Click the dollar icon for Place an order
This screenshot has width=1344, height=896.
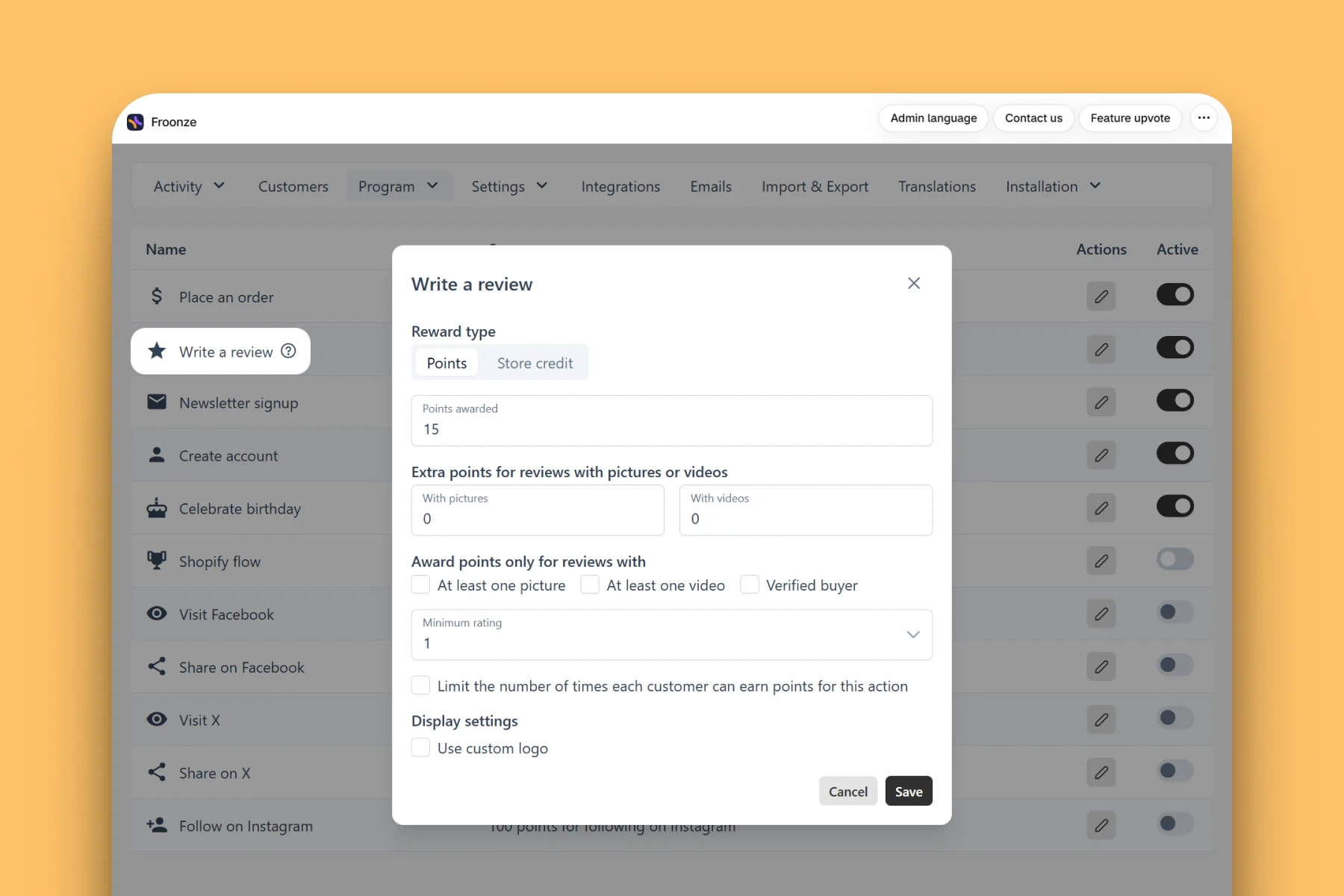click(x=157, y=296)
